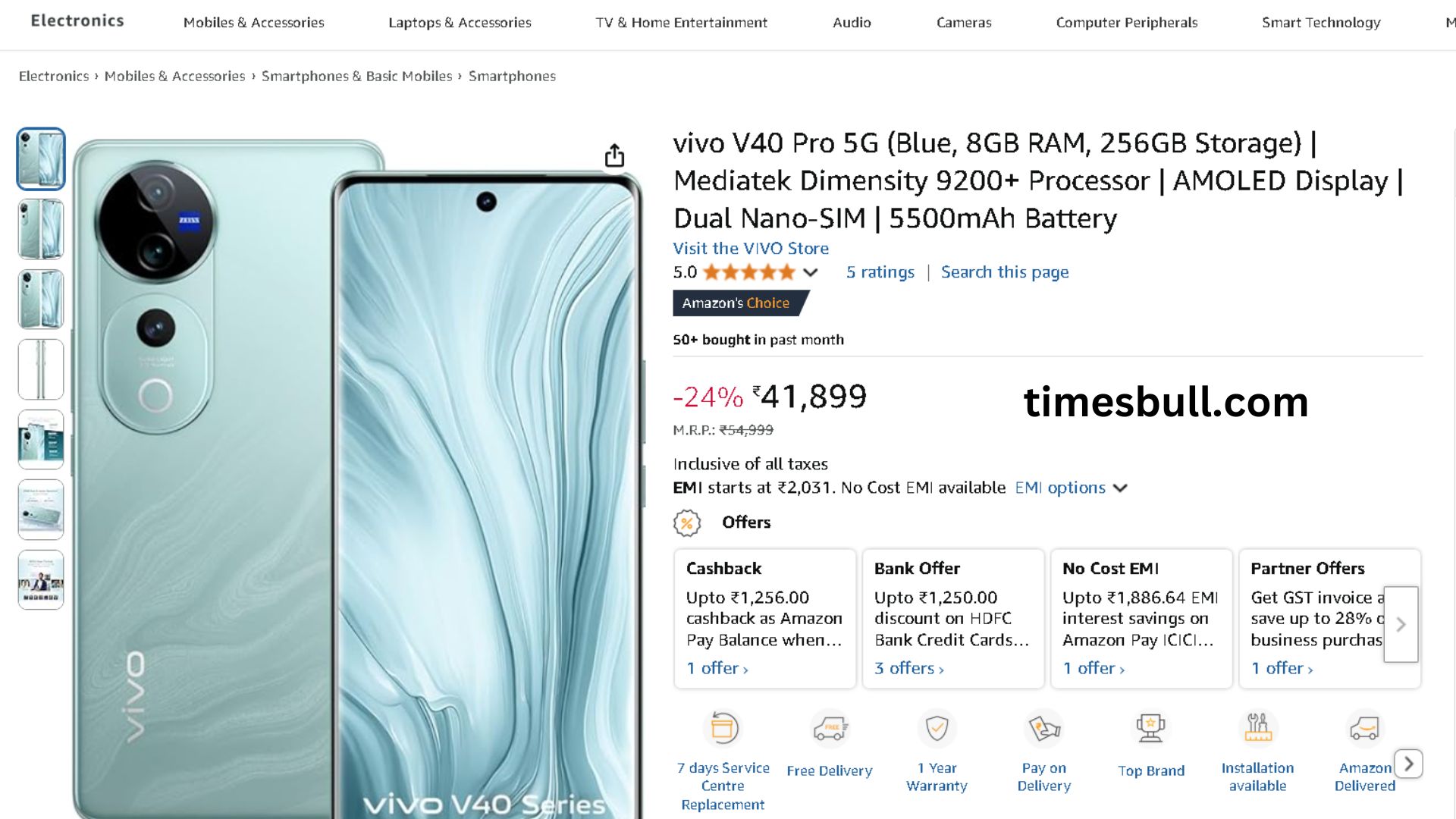Visit the VIVO Store link
This screenshot has width=1456, height=819.
(x=750, y=248)
